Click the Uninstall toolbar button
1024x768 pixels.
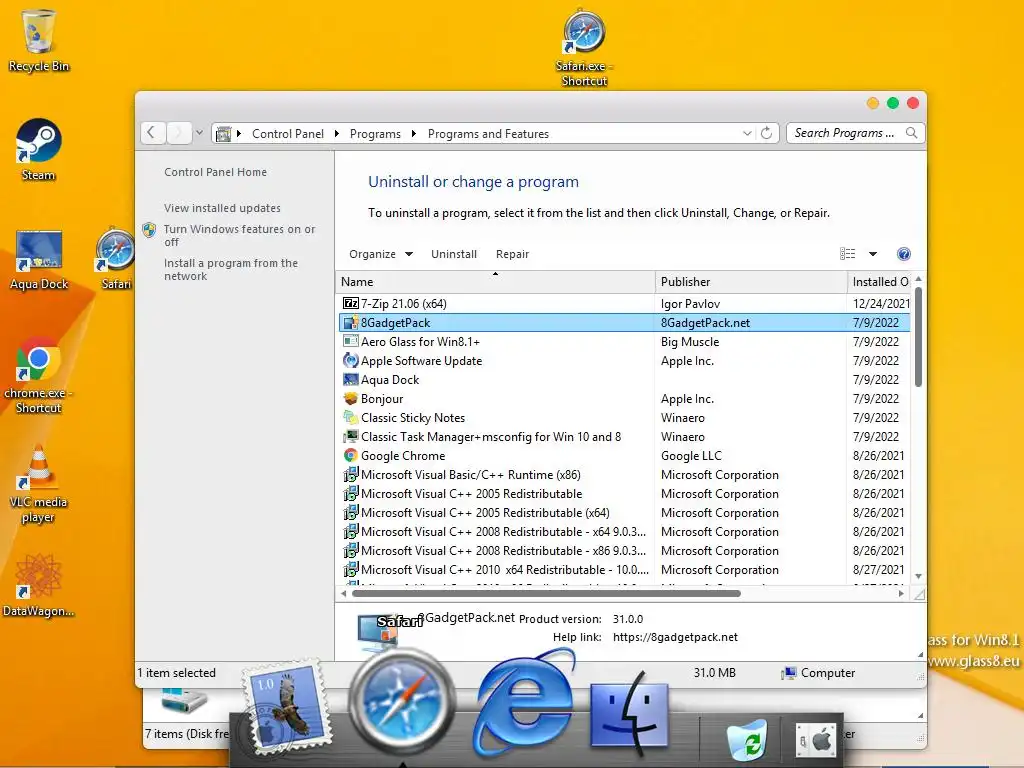[454, 254]
